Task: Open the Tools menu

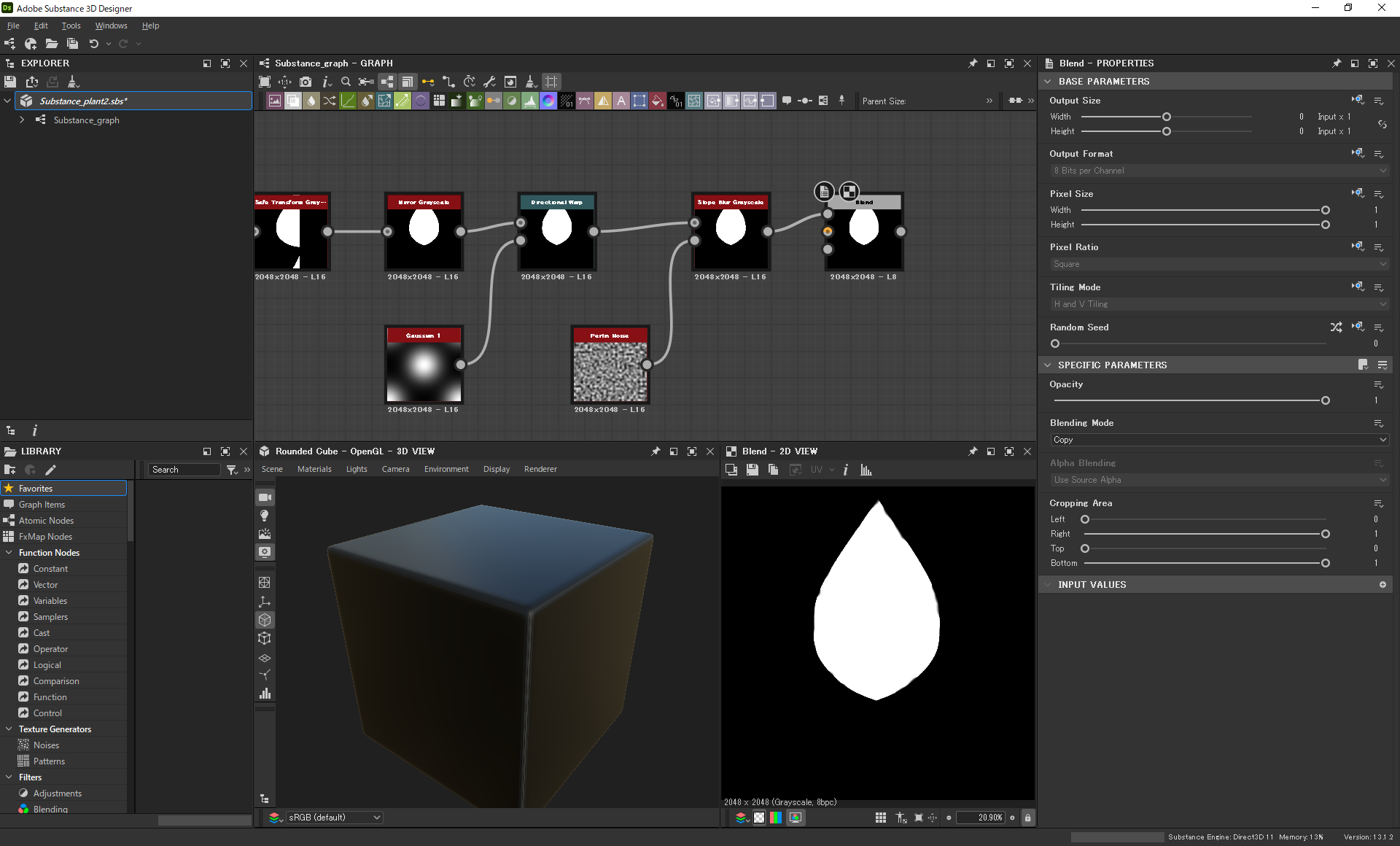Action: coord(71,26)
